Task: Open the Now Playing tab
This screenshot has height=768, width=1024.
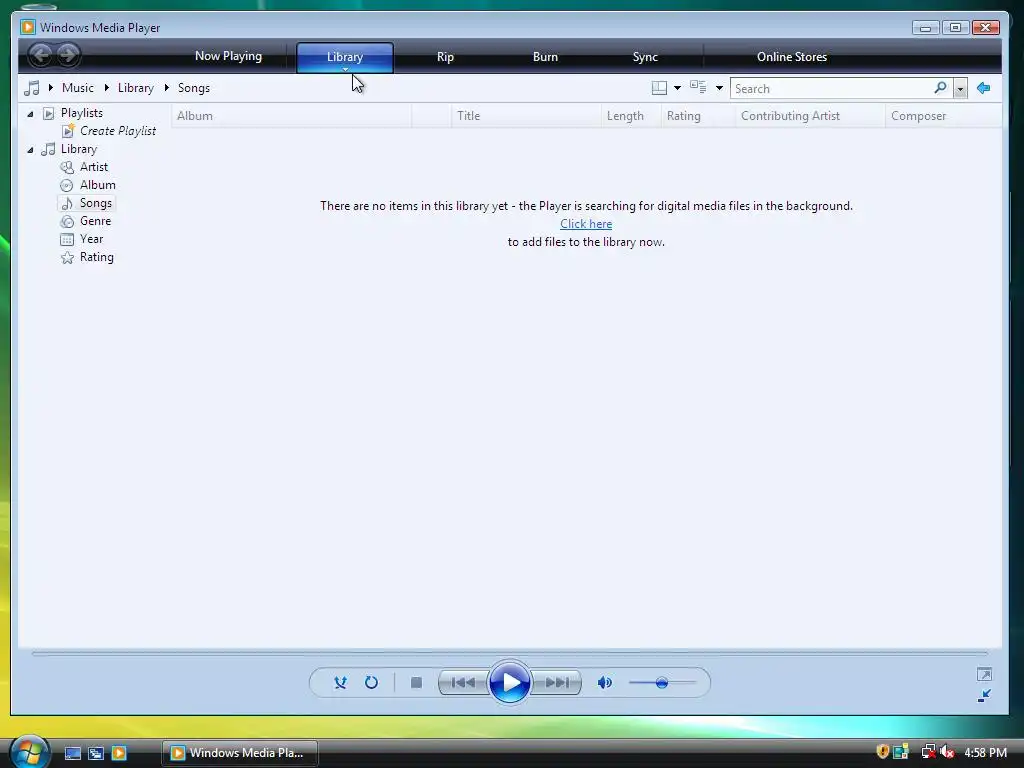Action: pos(229,56)
